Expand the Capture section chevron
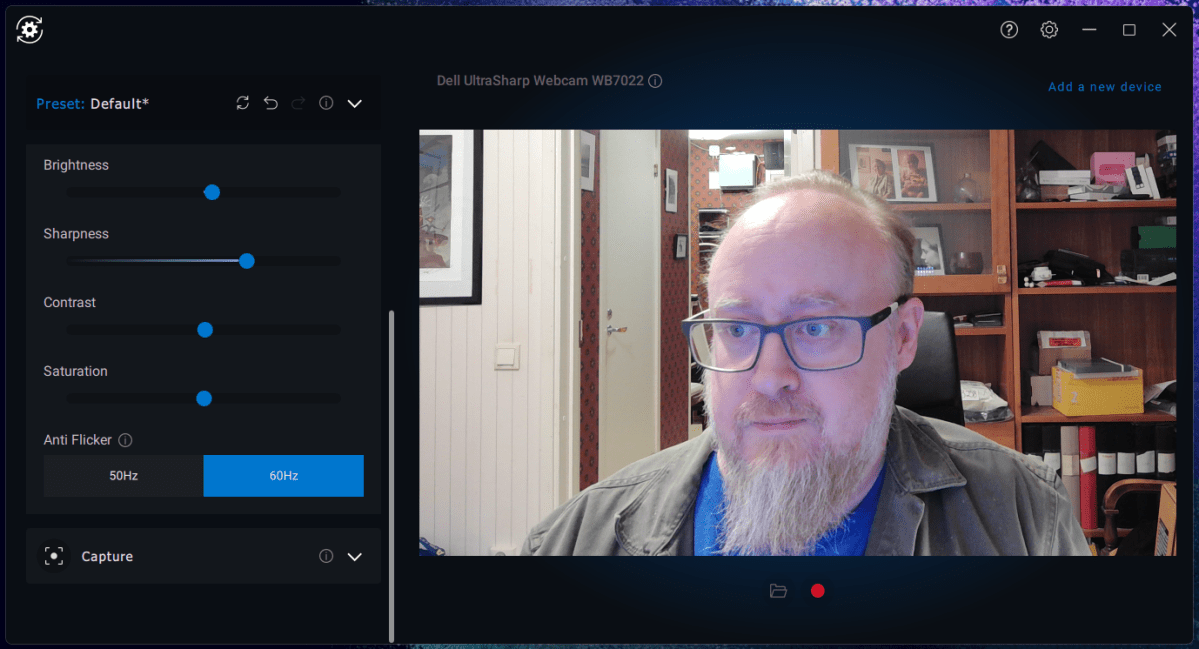1199x649 pixels. (354, 557)
